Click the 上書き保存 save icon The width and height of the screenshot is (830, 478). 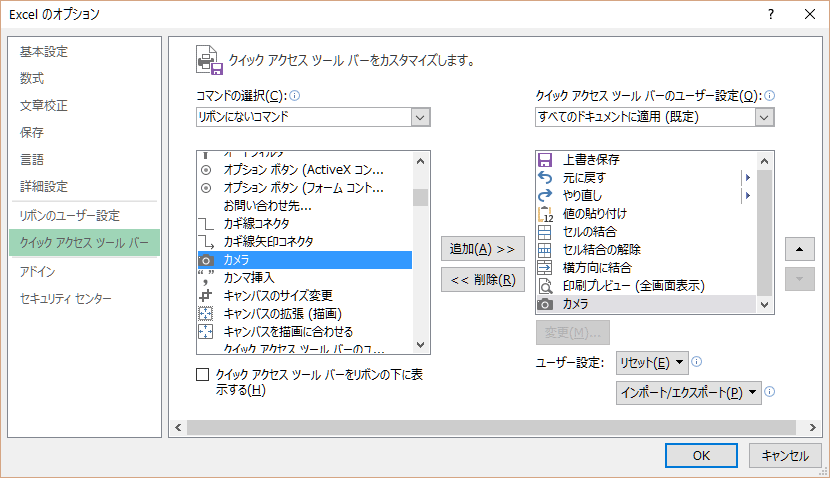click(545, 159)
